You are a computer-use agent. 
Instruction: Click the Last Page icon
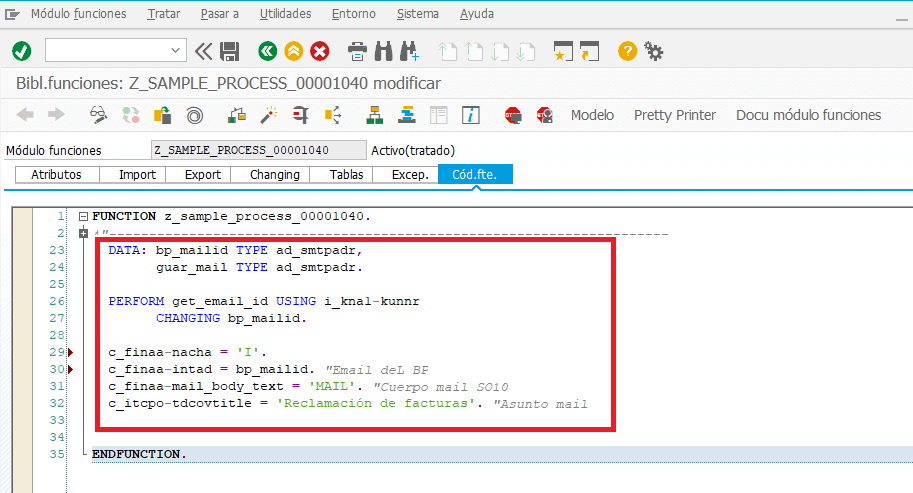(526, 52)
